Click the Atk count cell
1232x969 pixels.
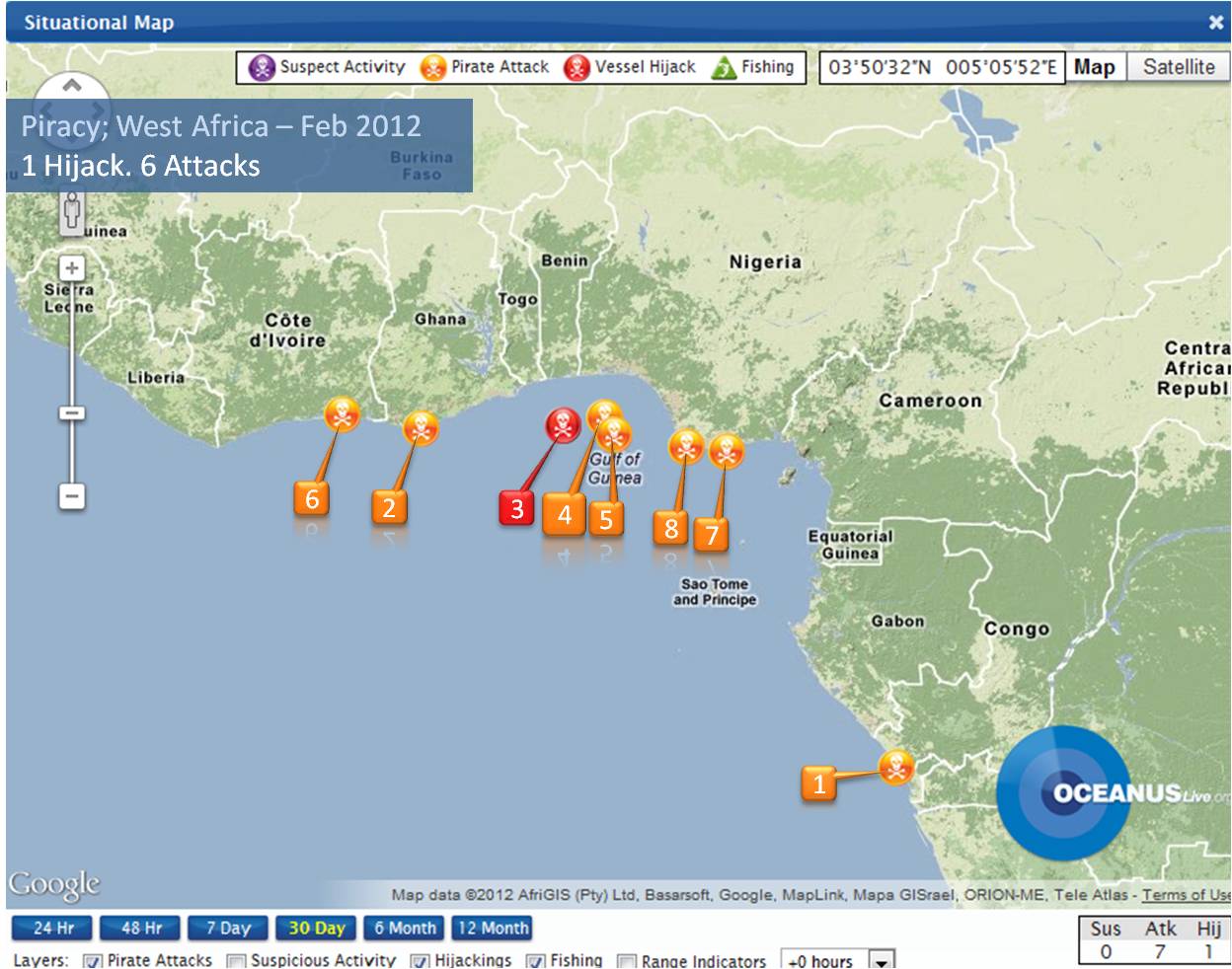point(1160,951)
